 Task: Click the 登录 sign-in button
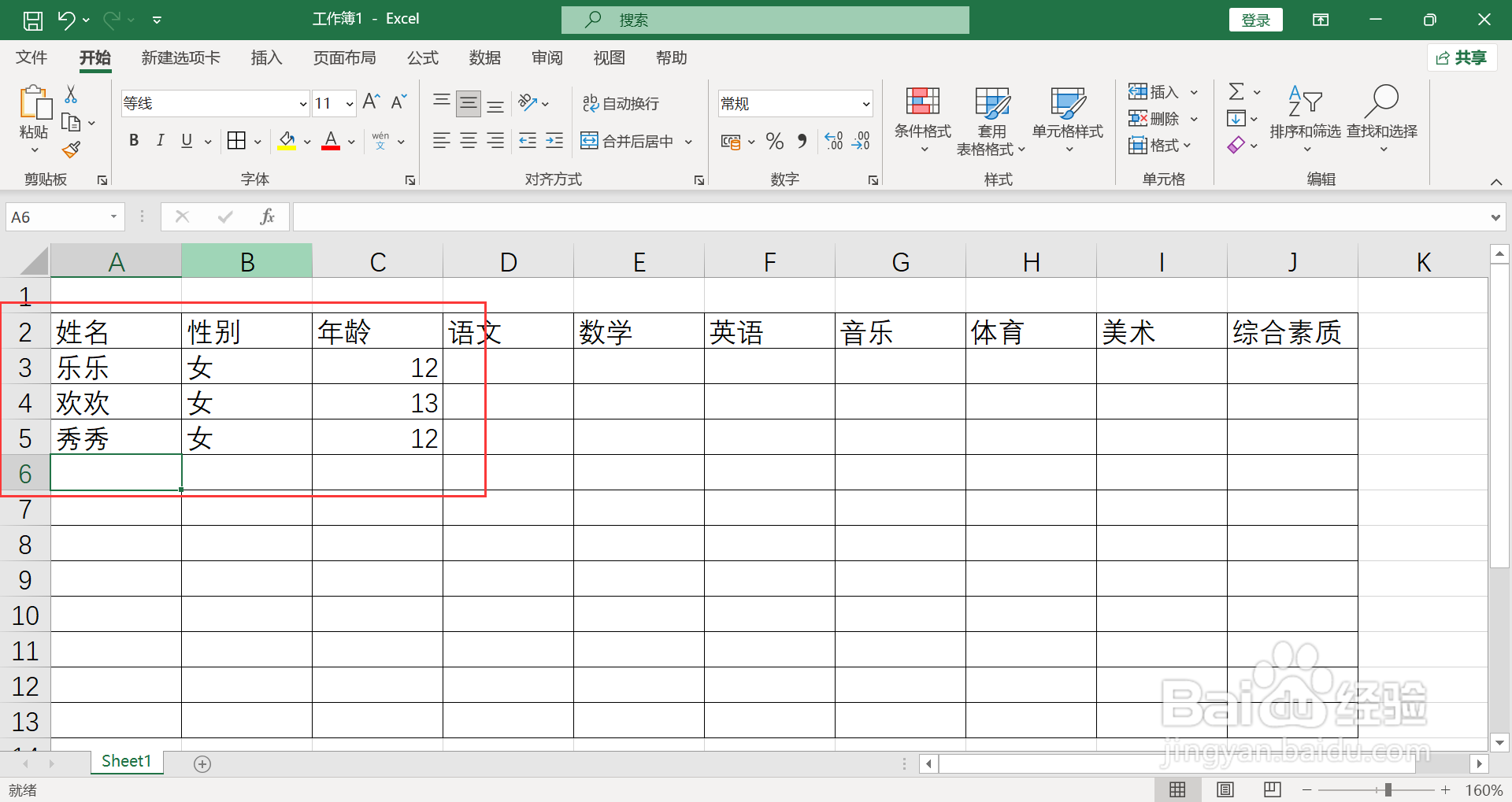(1255, 20)
